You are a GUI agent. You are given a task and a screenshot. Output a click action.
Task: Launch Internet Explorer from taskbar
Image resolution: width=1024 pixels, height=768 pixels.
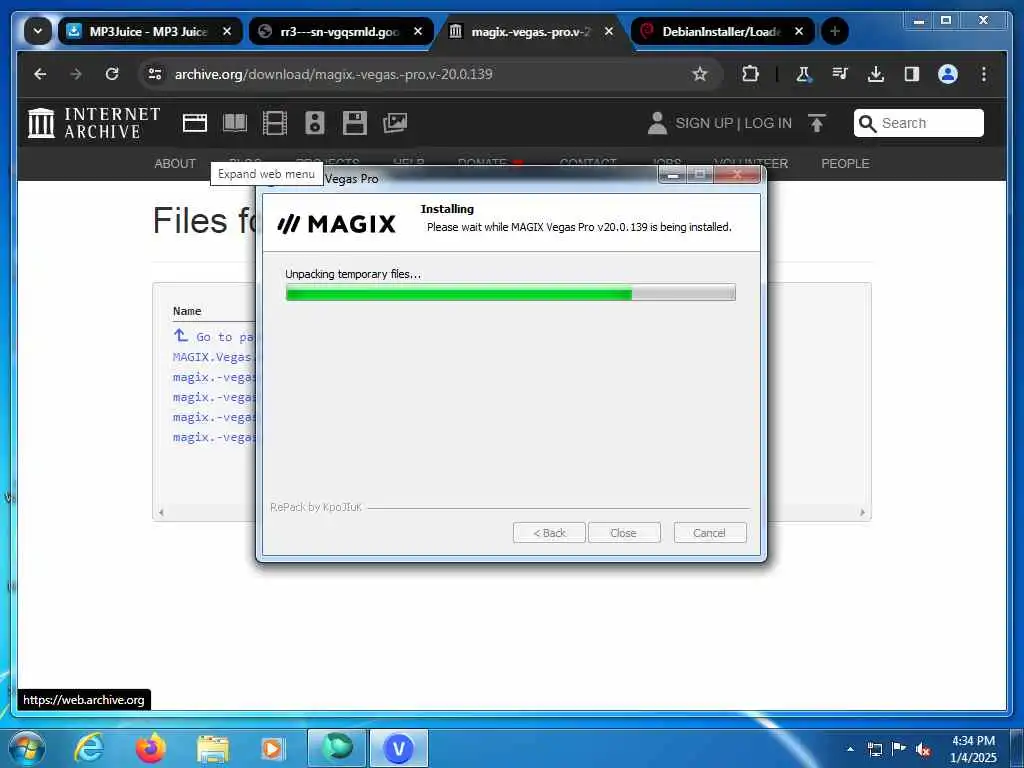pos(88,748)
